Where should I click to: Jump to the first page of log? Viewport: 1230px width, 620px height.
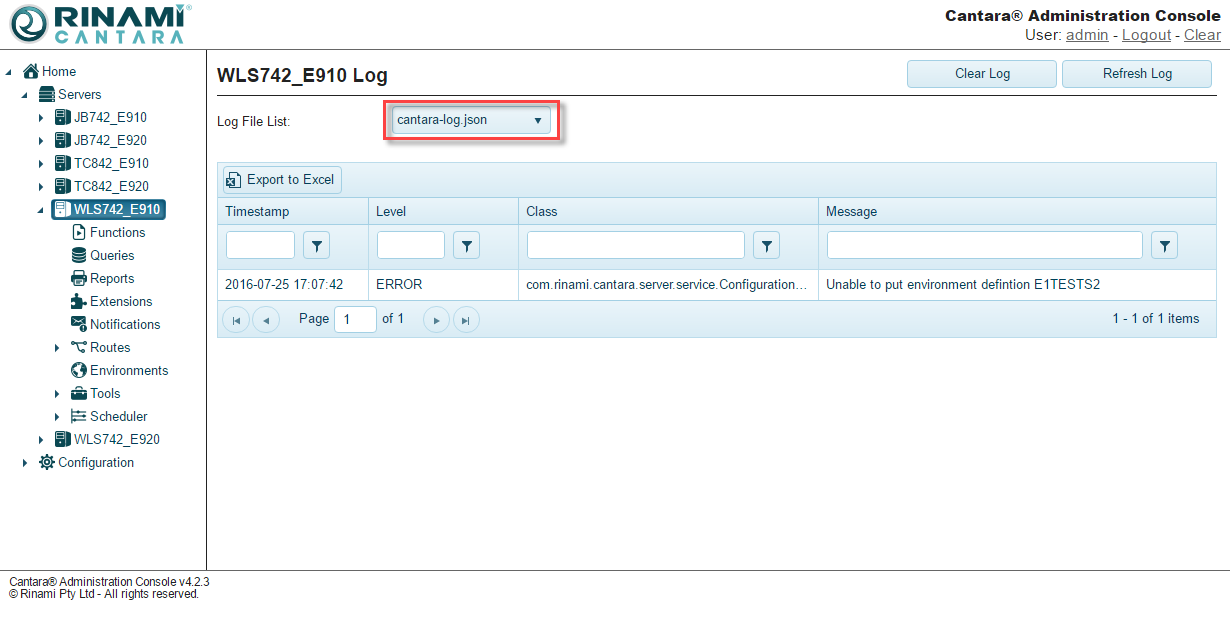[x=236, y=319]
